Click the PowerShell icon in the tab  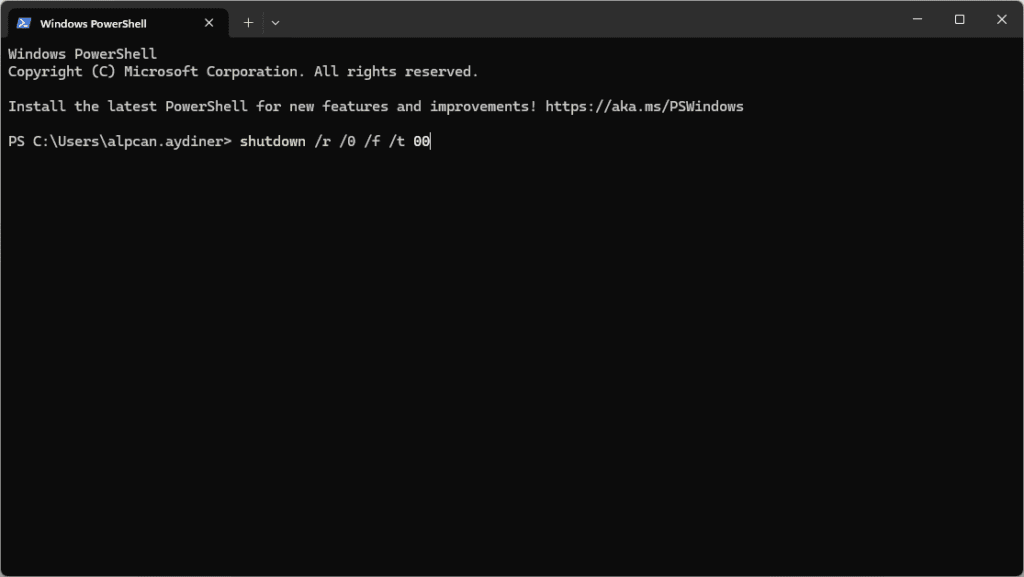point(24,23)
